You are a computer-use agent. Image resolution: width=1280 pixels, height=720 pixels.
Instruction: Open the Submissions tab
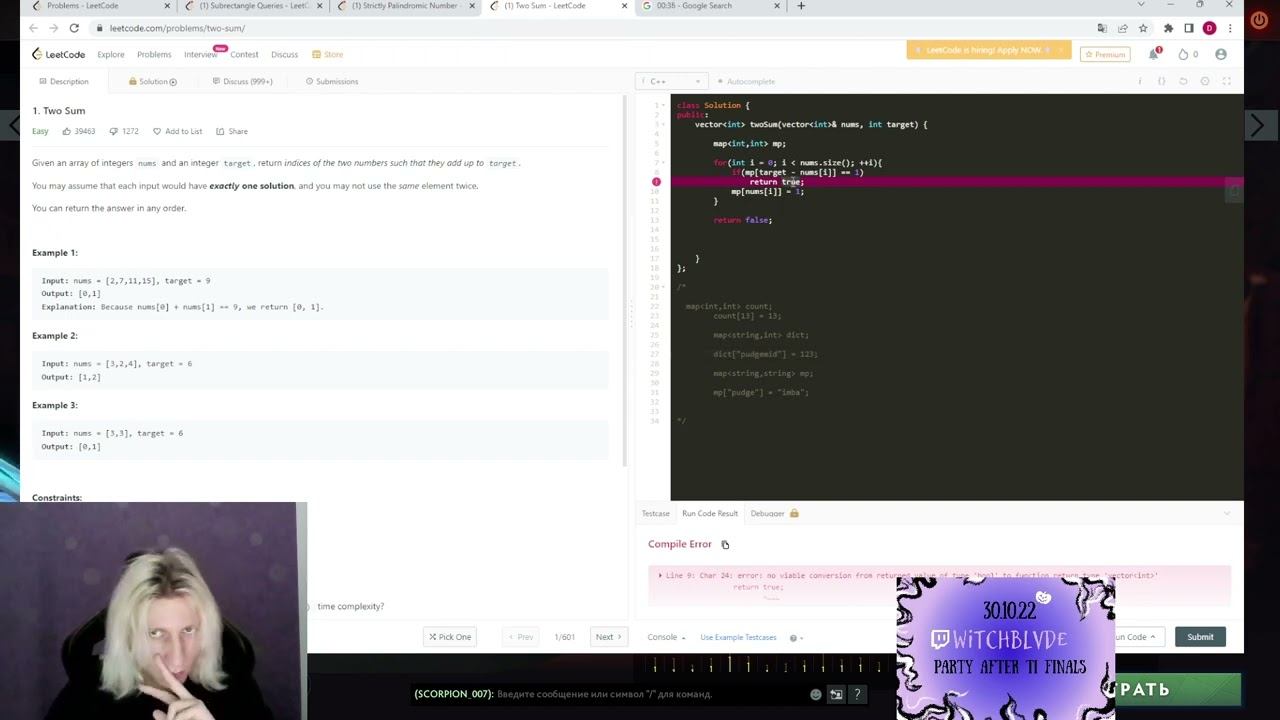(x=332, y=81)
